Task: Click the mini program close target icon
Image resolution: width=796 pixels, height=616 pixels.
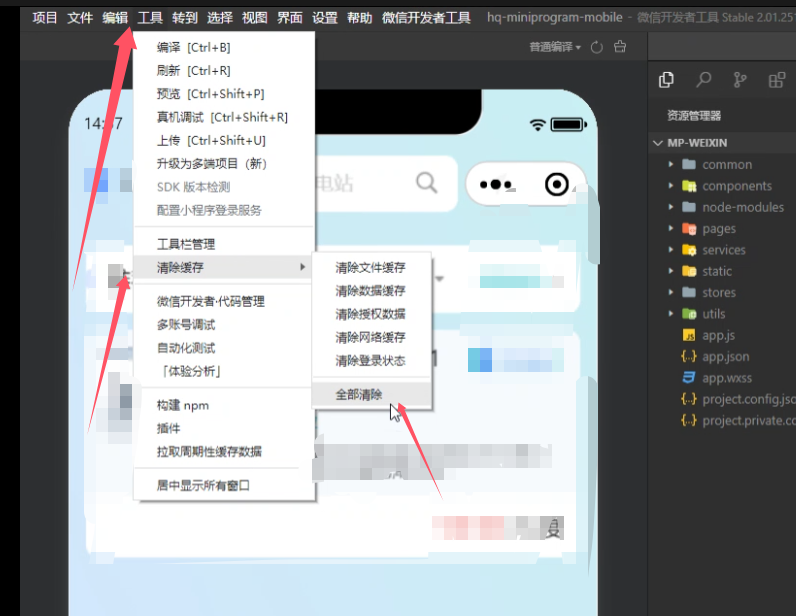Action: [557, 184]
